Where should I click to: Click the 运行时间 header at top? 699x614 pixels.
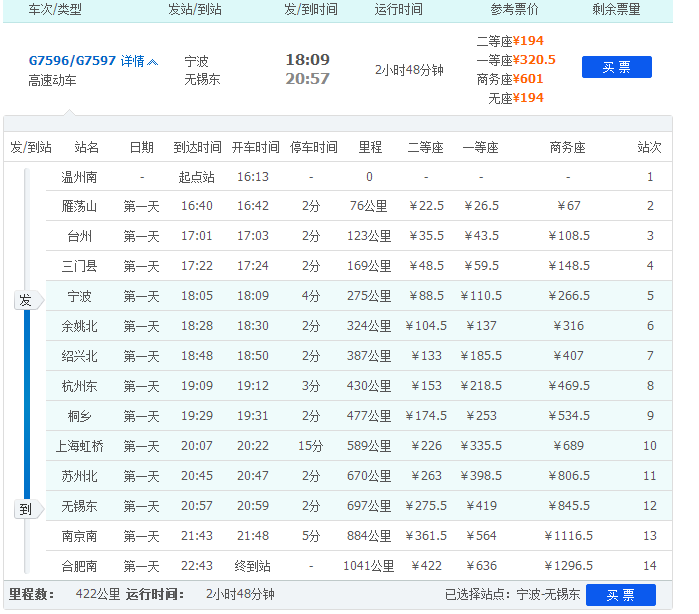[399, 9]
